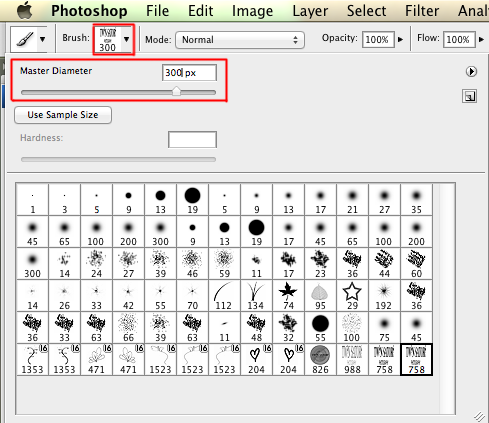Click the Master Diameter input field

point(189,73)
